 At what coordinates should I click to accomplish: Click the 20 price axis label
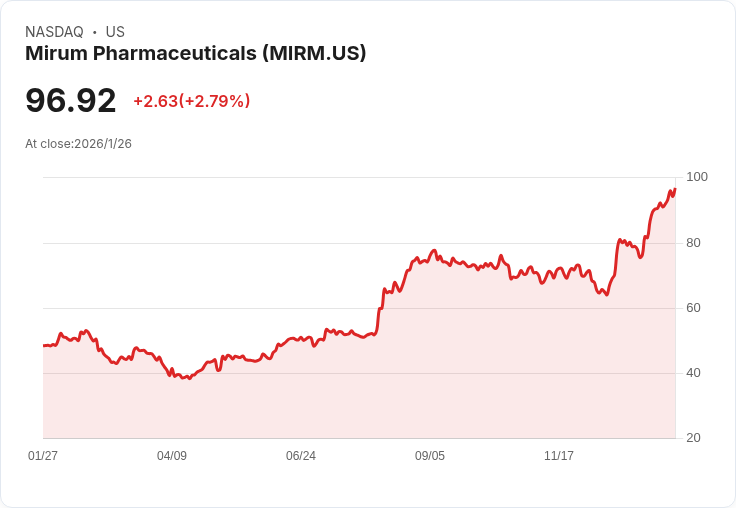click(x=693, y=438)
